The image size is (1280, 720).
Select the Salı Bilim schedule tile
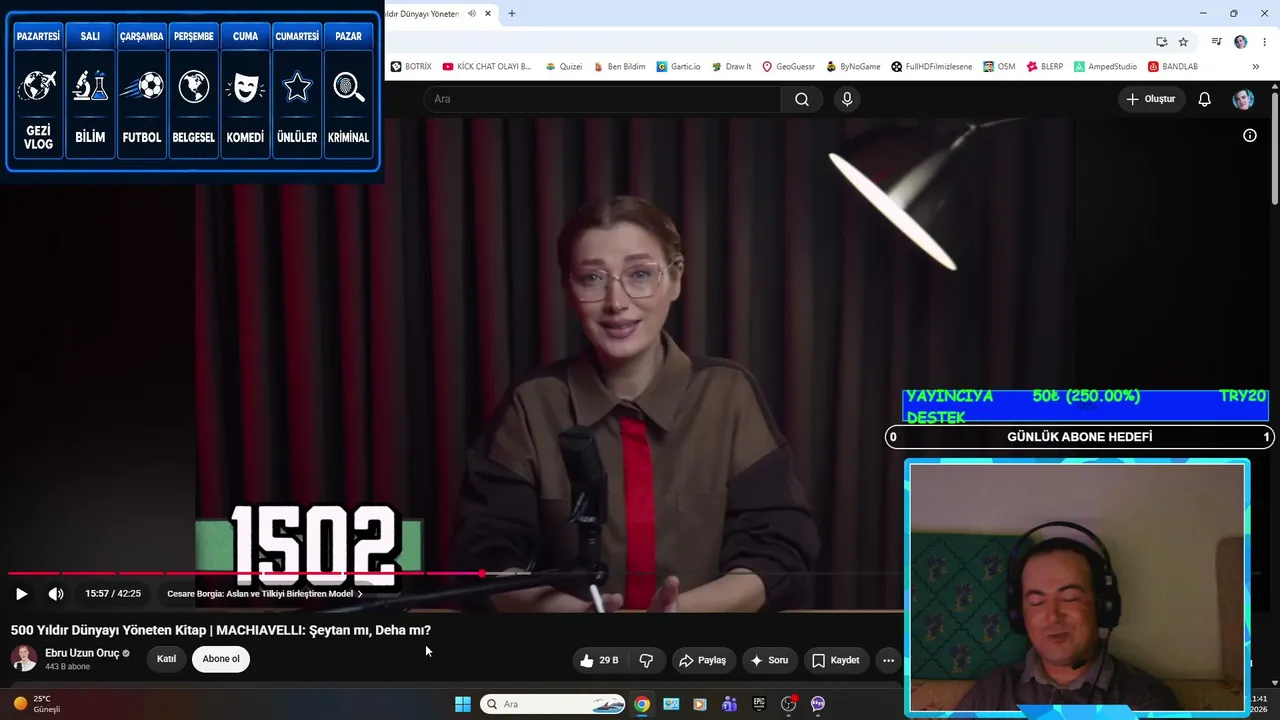90,92
